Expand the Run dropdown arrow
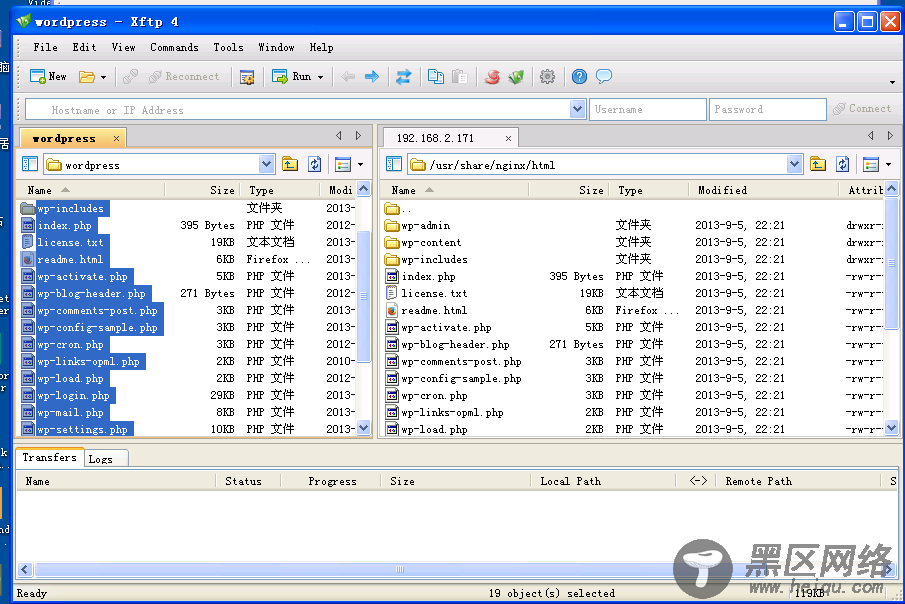 pos(320,77)
